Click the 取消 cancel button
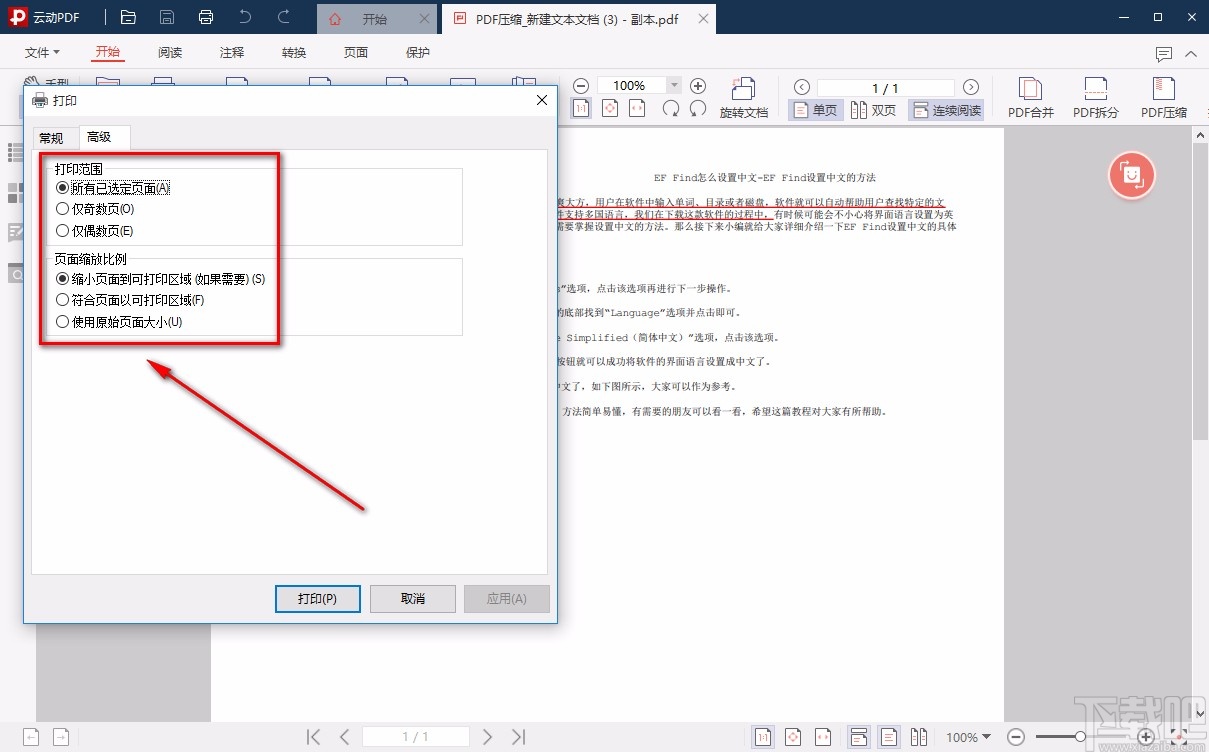This screenshot has height=752, width=1209. pyautogui.click(x=413, y=599)
